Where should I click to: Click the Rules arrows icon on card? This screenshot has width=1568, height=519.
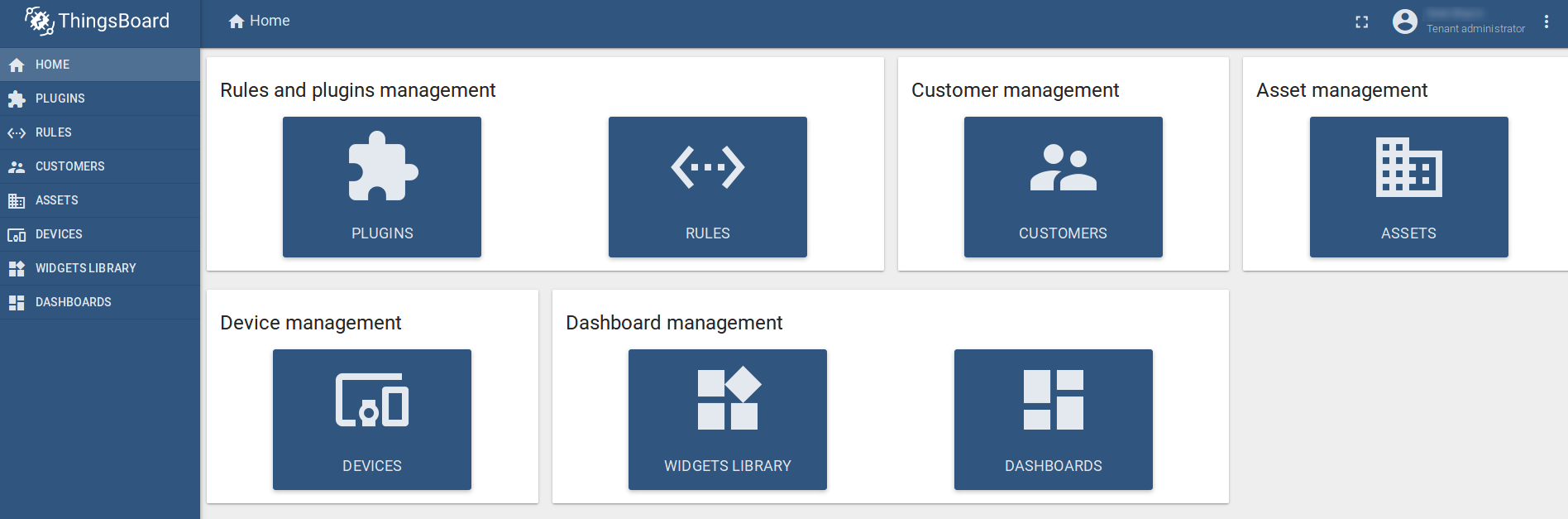click(x=707, y=167)
